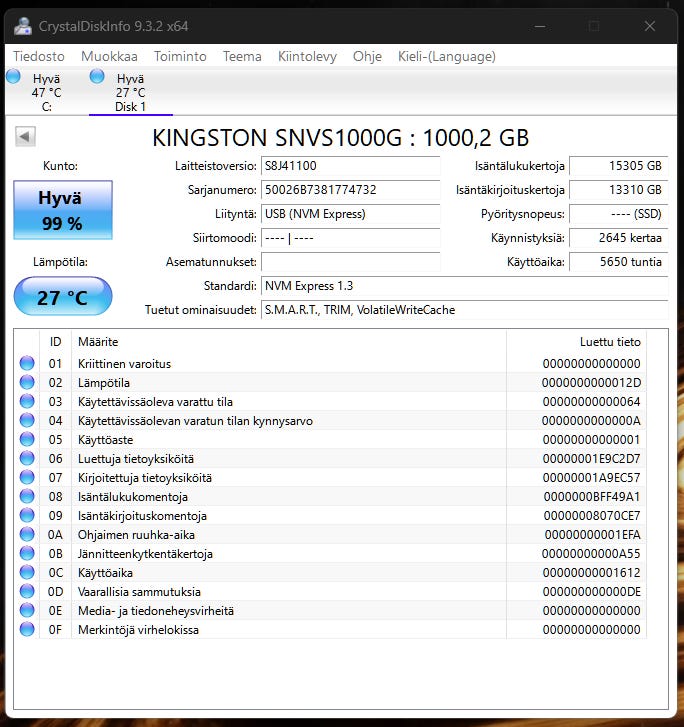The width and height of the screenshot is (684, 727).
Task: Click the Laitteistoversio firmware field
Action: pyautogui.click(x=351, y=166)
